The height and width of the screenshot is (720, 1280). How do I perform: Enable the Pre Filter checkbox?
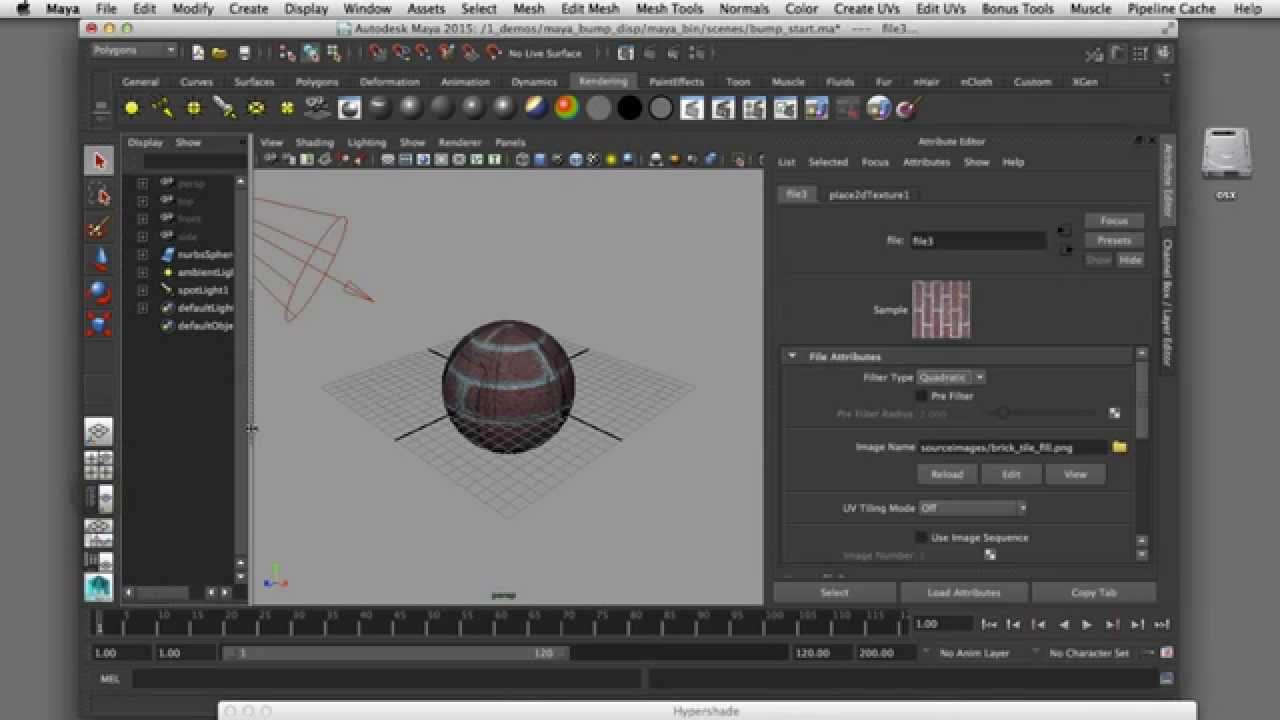click(x=921, y=396)
